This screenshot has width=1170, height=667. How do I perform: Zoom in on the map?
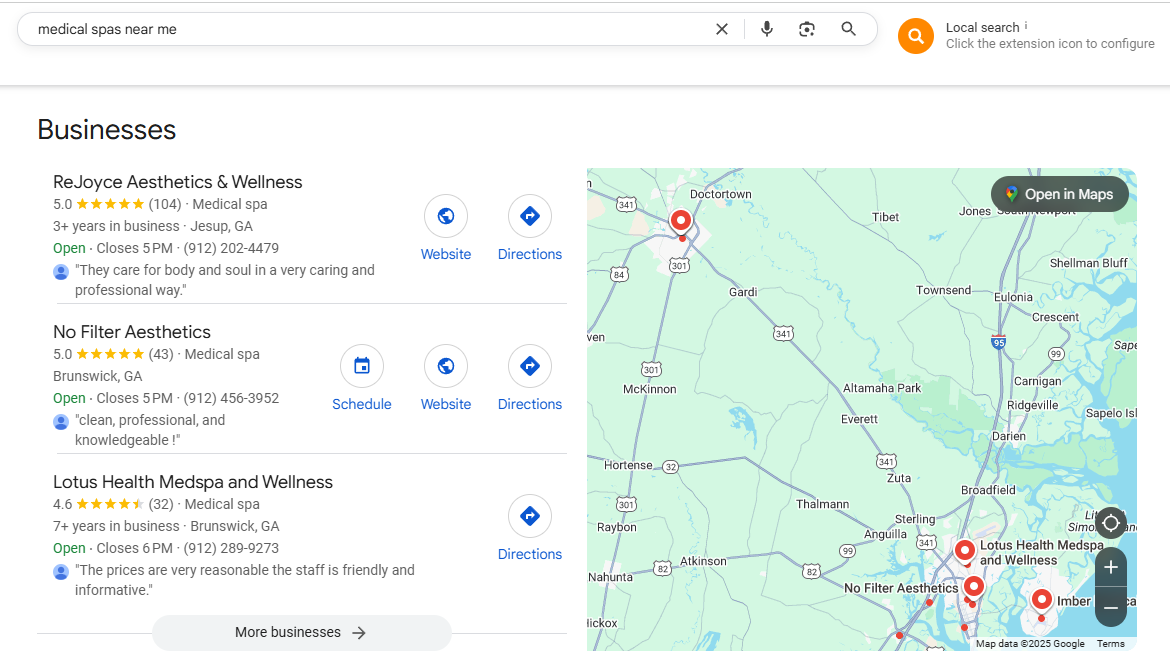click(x=1111, y=568)
